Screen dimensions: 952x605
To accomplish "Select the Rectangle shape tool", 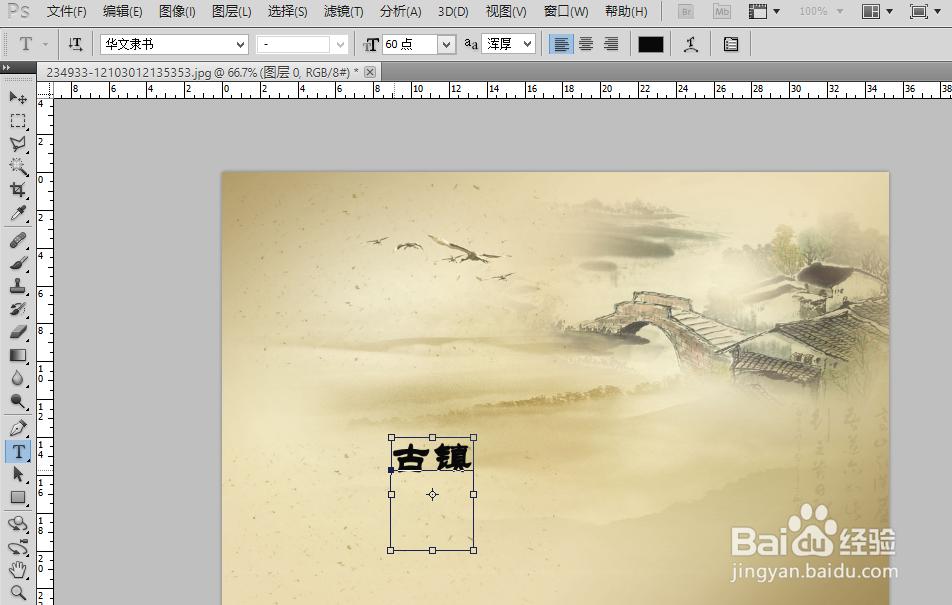I will (18, 497).
